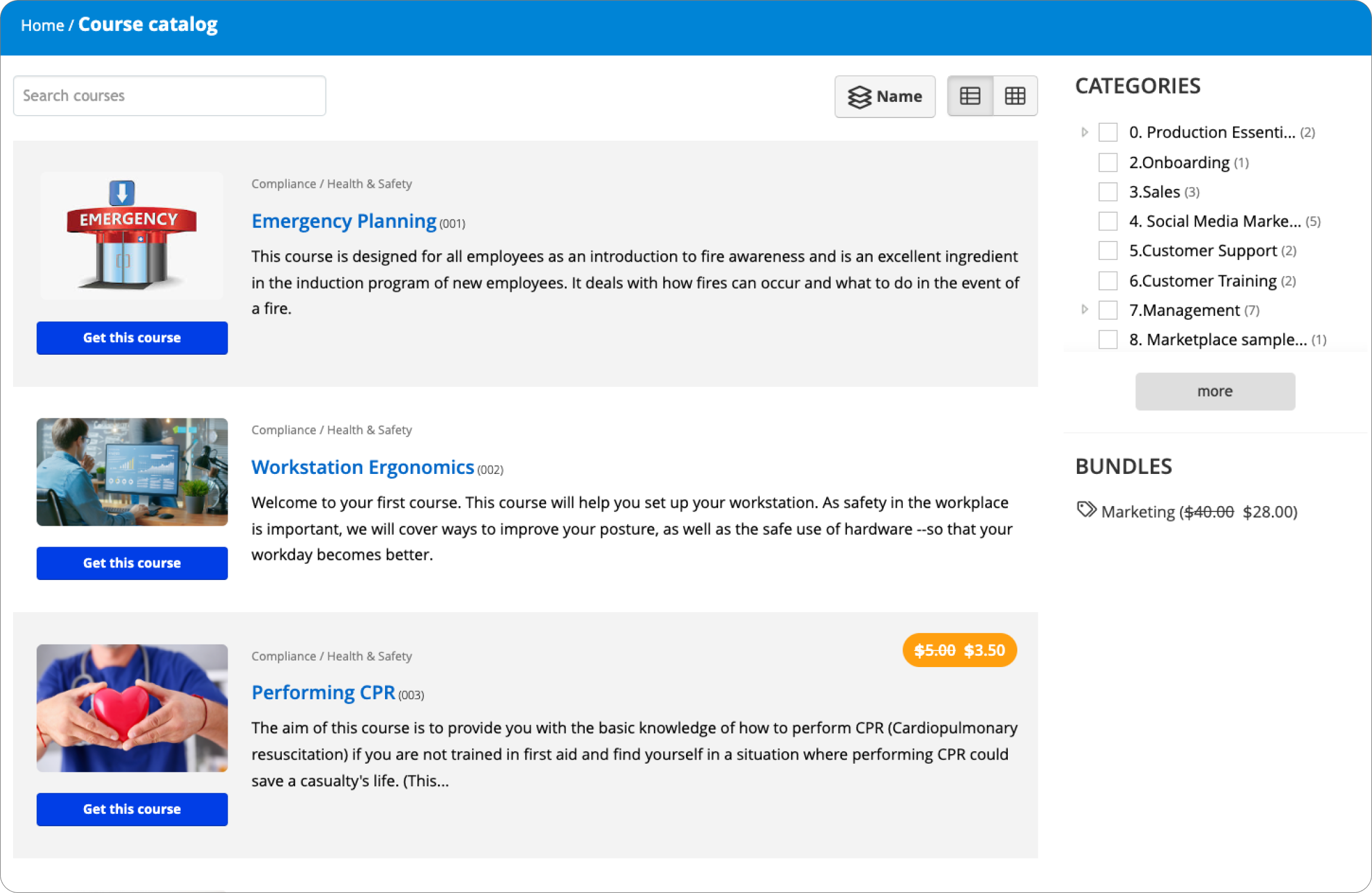Click Workstation Ergonomics' Compliance / Health & Safety label
The width and height of the screenshot is (1372, 893).
(x=331, y=430)
